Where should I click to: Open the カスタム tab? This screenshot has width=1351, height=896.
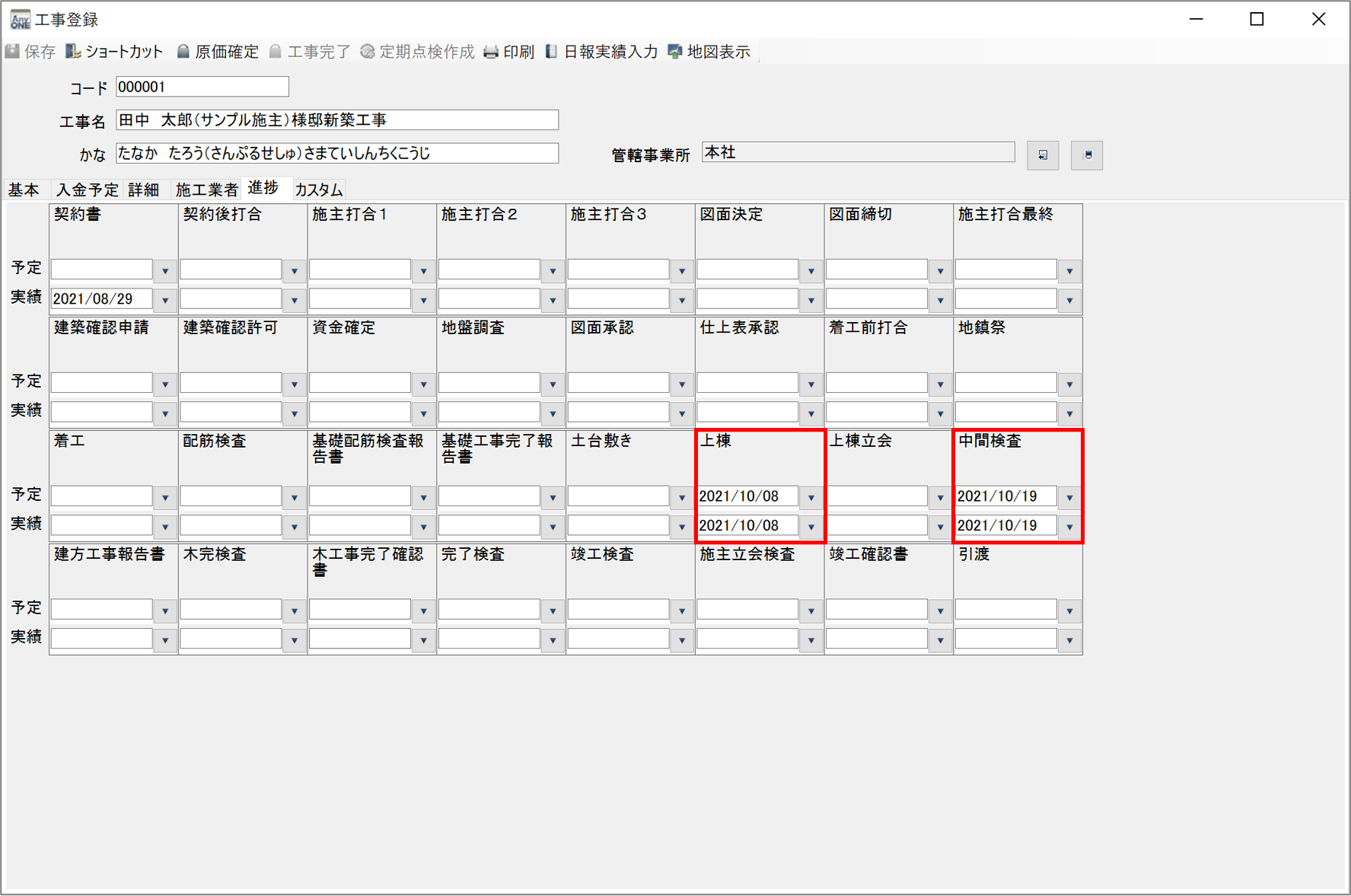tap(318, 190)
